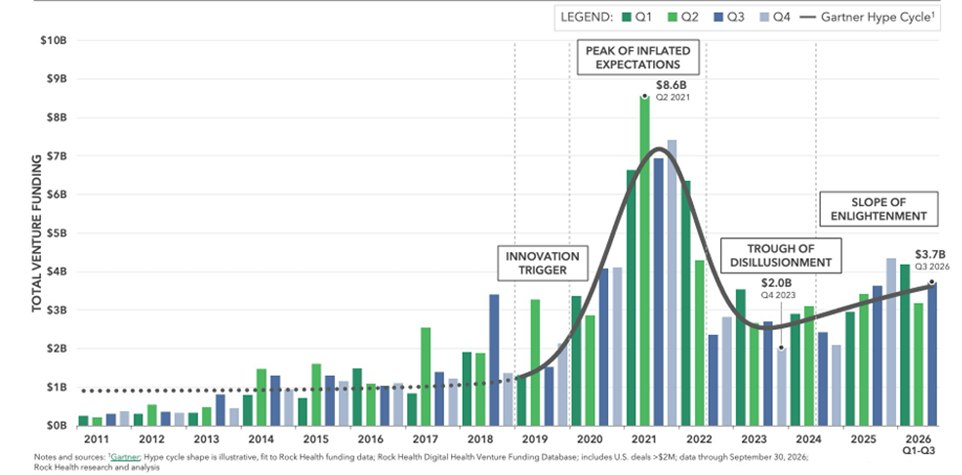962x475 pixels.
Task: Click the $5B y-axis label
Action: tap(55, 233)
